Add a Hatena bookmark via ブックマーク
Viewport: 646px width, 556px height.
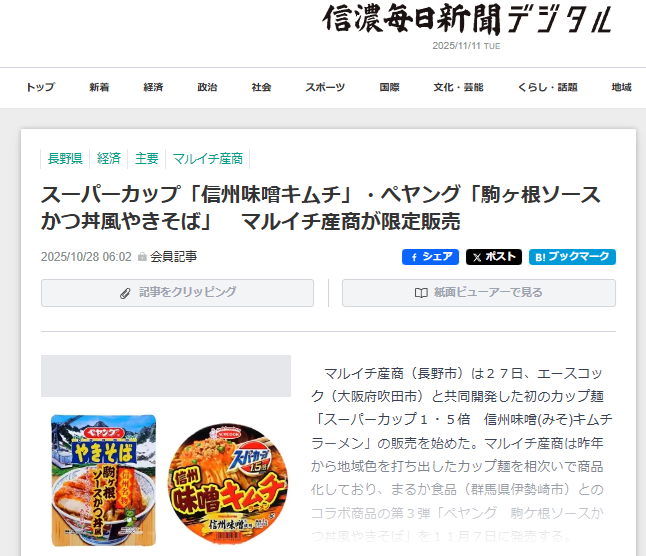point(572,257)
